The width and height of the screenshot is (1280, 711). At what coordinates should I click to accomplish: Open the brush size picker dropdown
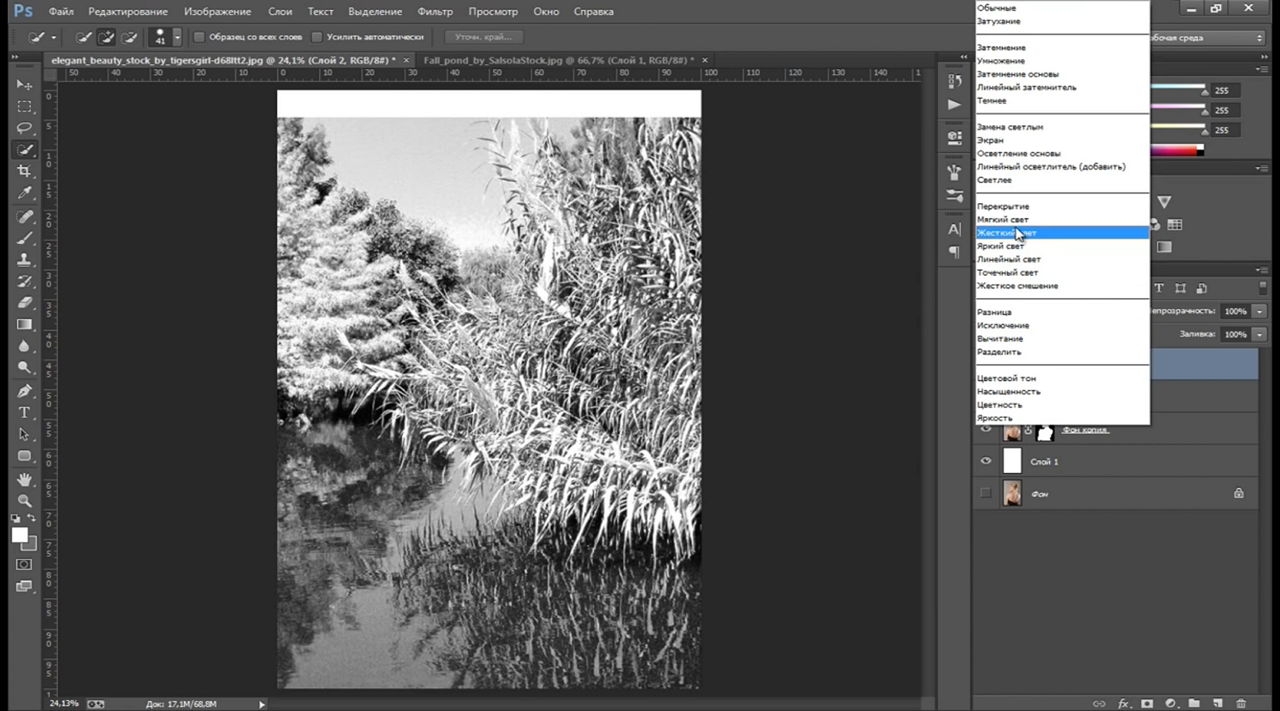[x=177, y=37]
